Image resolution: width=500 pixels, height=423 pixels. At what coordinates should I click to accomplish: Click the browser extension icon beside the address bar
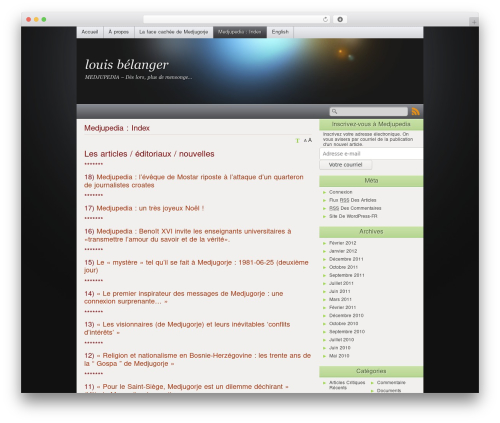tap(340, 19)
